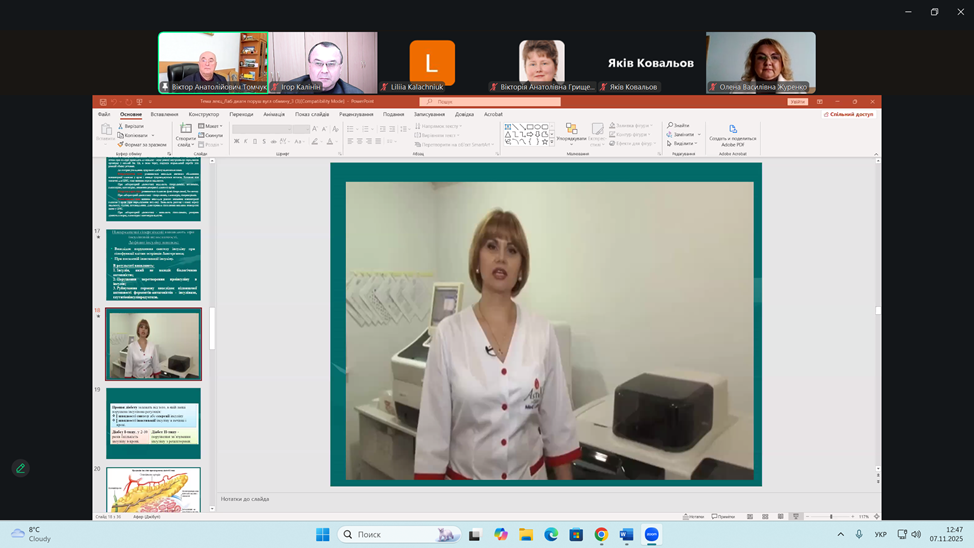Collapse the ribbon with chevron
This screenshot has height=548, width=974.
pos(876,154)
